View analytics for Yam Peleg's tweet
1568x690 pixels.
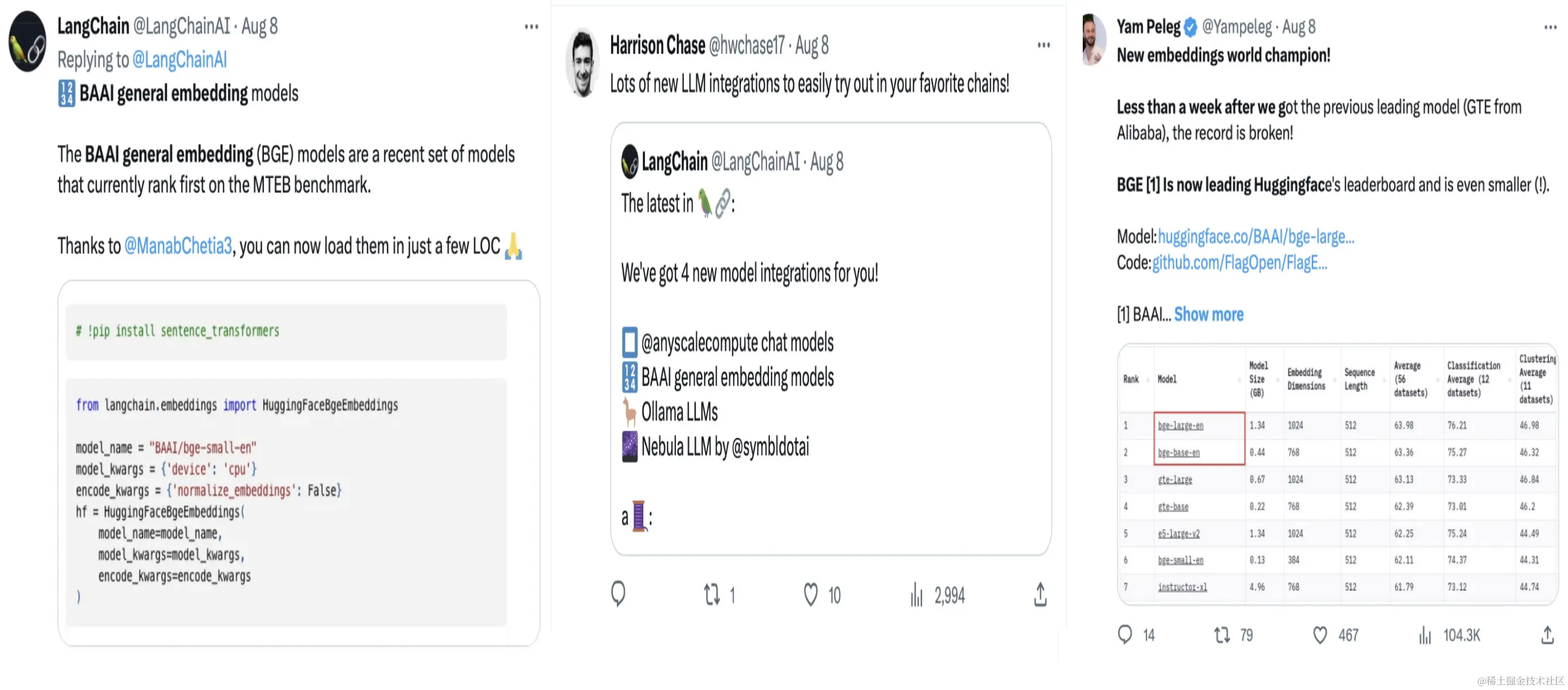[1425, 634]
